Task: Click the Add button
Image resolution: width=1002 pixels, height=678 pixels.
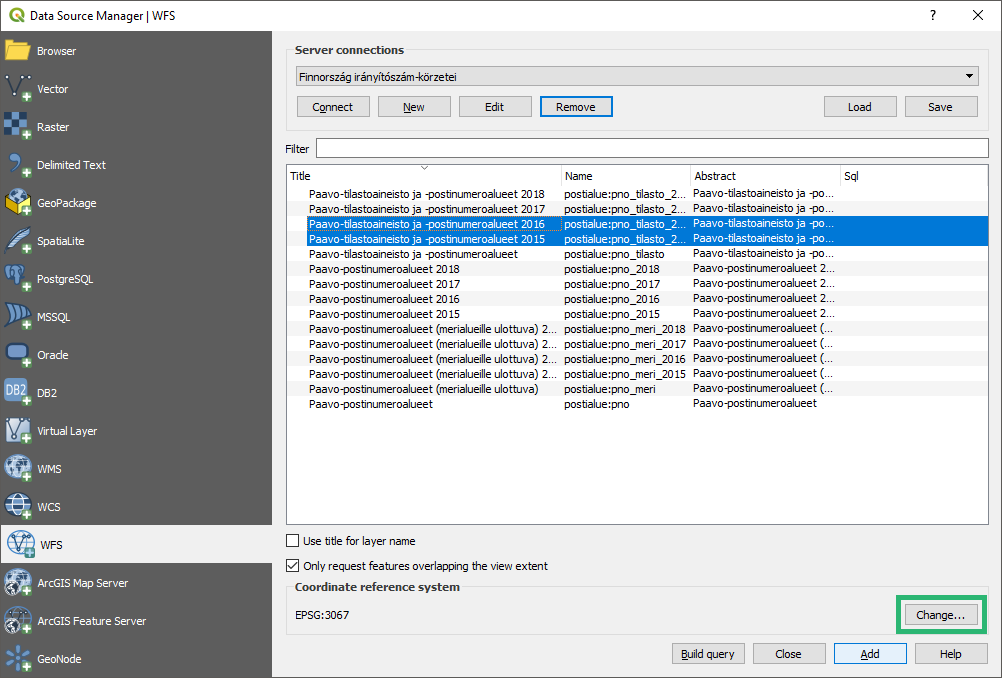Action: [870, 654]
